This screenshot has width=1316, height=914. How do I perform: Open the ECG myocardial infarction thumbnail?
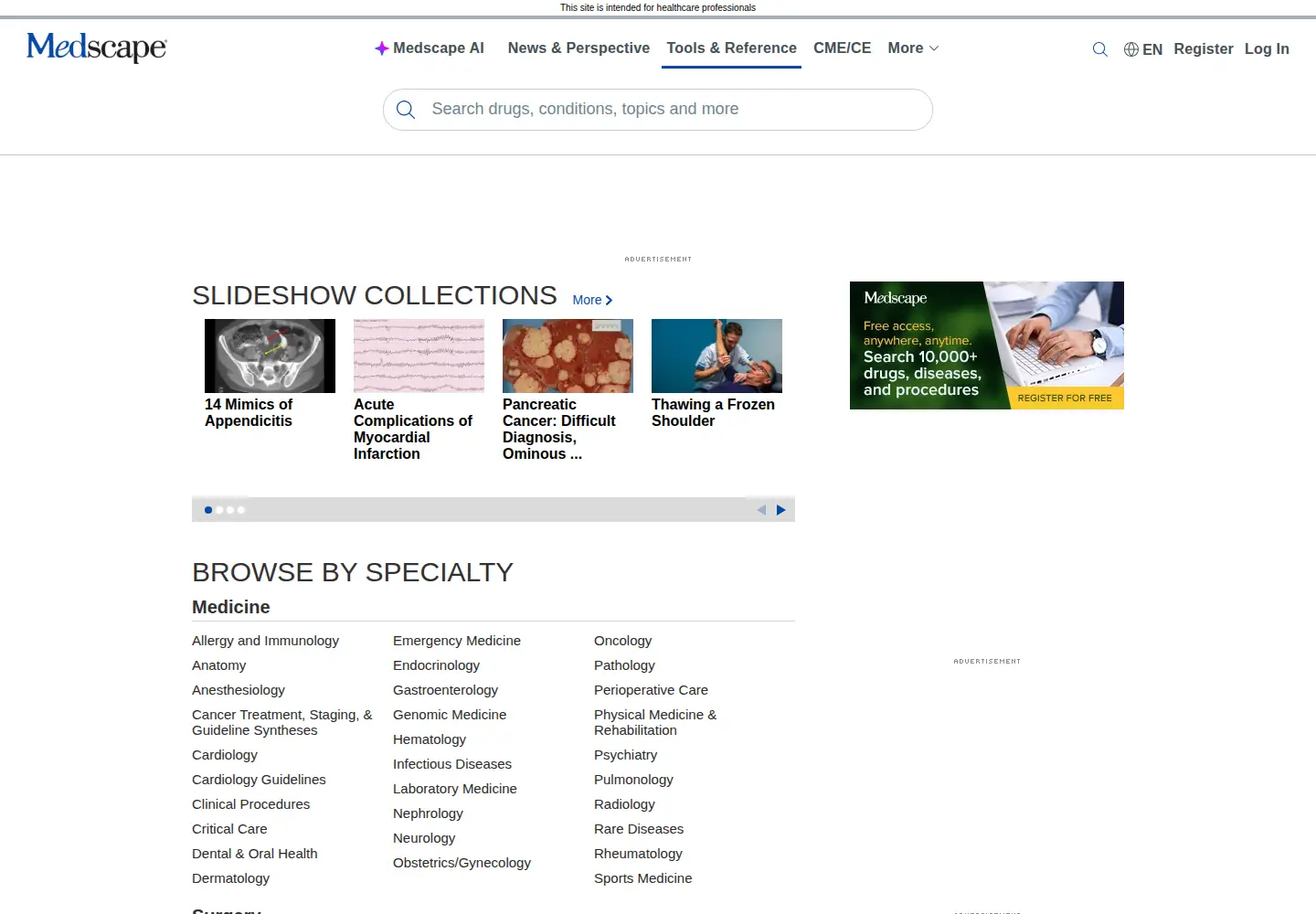419,356
